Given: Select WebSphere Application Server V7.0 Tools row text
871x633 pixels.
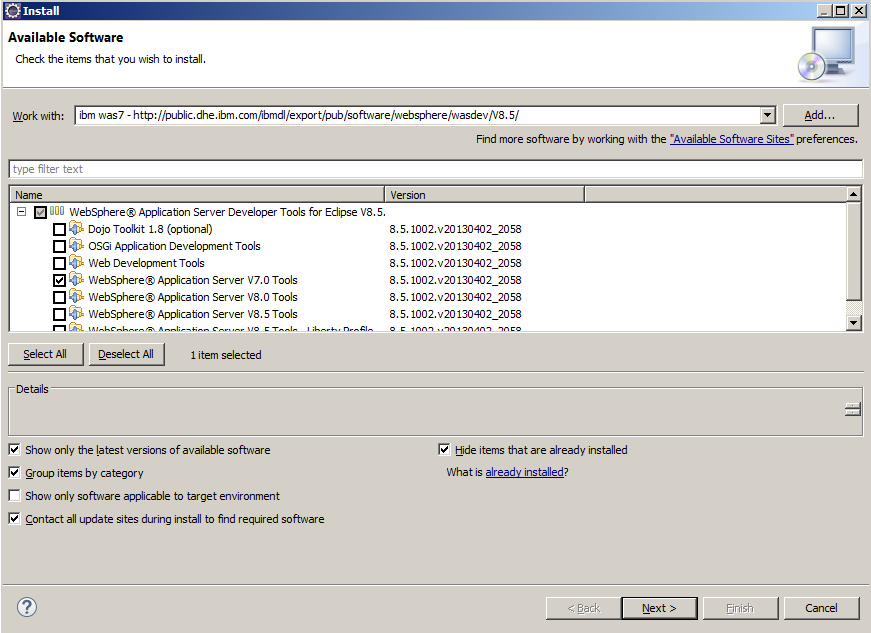Looking at the screenshot, I should 193,280.
